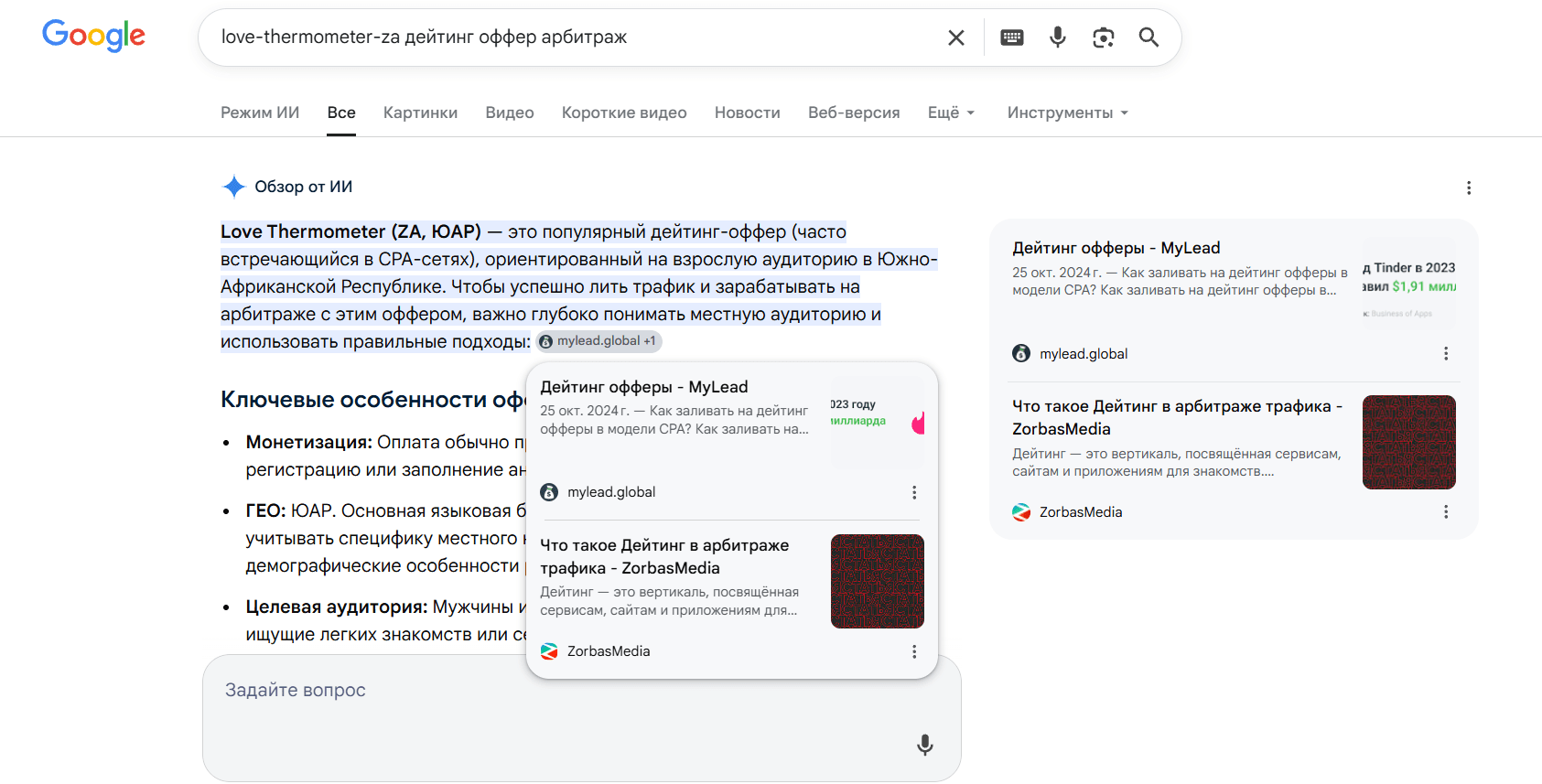1542x784 pixels.
Task: Click popup MyLead article thumbnail
Action: coord(878,423)
